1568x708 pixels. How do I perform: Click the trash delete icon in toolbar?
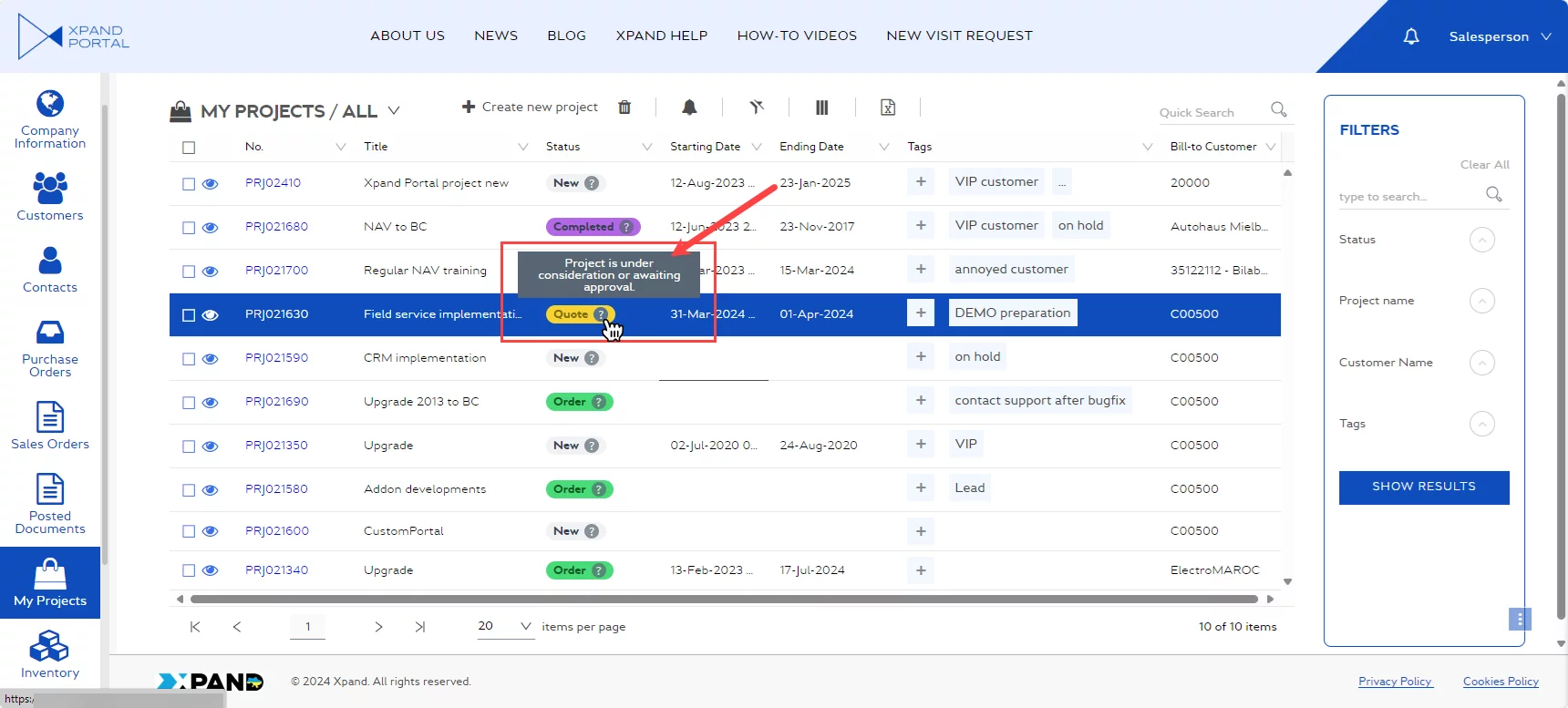(x=624, y=108)
